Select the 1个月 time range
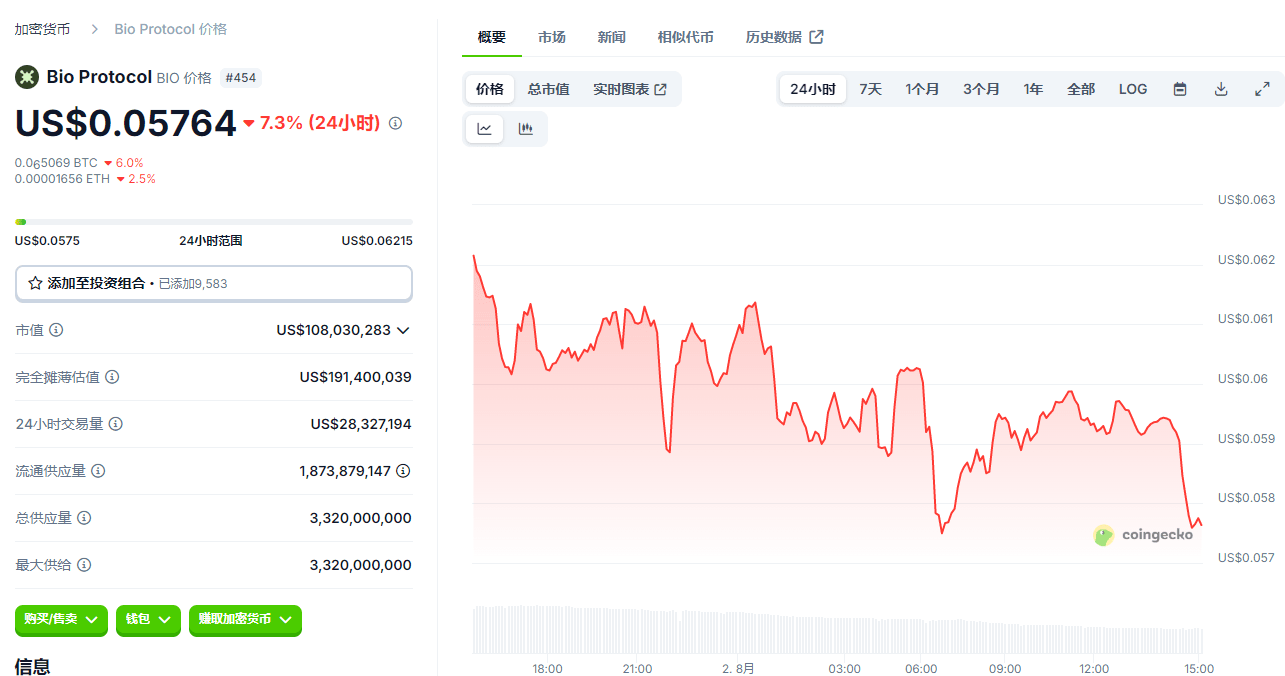Viewport: 1285px width, 676px height. [x=923, y=89]
